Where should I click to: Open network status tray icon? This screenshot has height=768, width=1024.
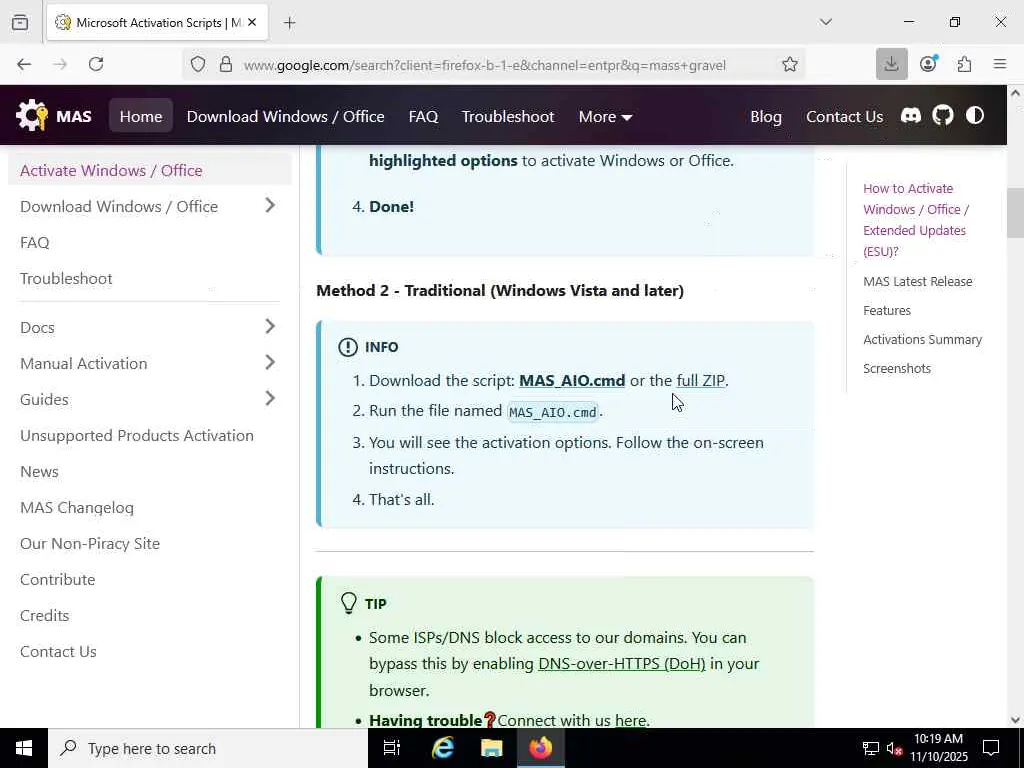(871, 748)
